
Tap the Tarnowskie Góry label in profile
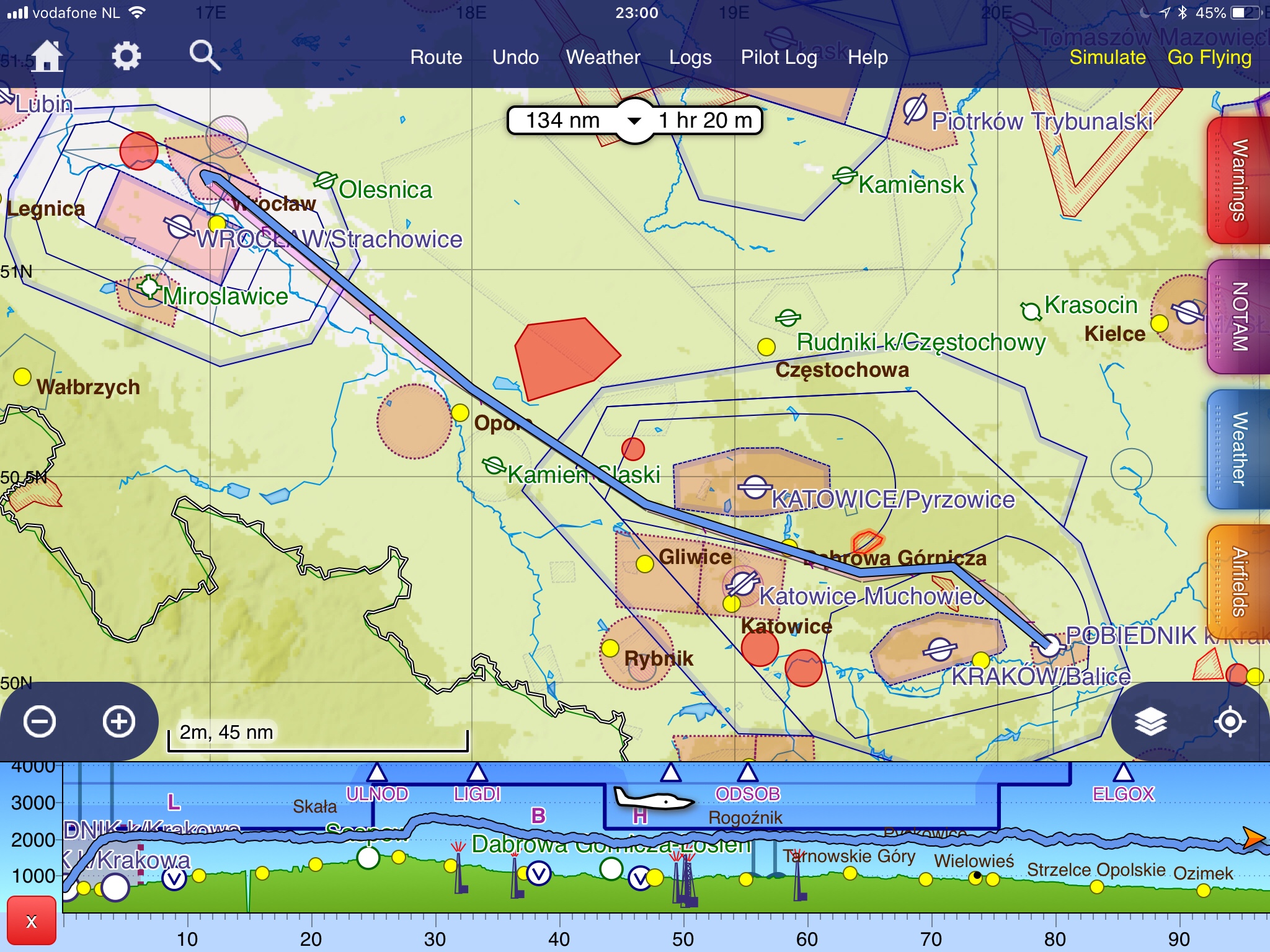pos(849,856)
